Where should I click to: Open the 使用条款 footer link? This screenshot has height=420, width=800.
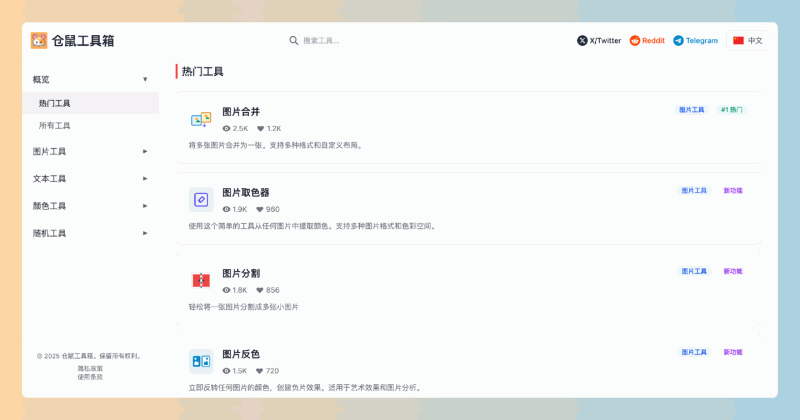tap(90, 377)
